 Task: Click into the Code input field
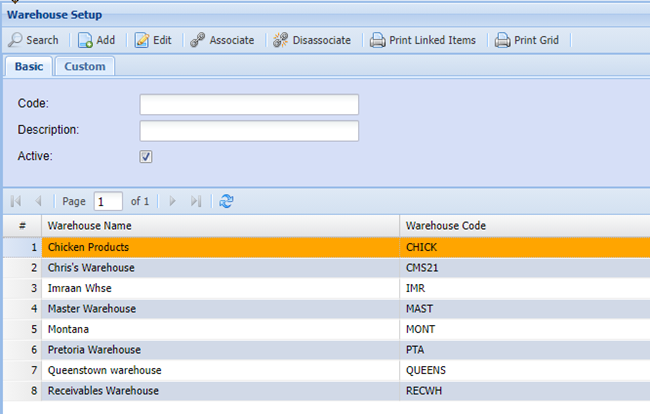click(x=248, y=105)
